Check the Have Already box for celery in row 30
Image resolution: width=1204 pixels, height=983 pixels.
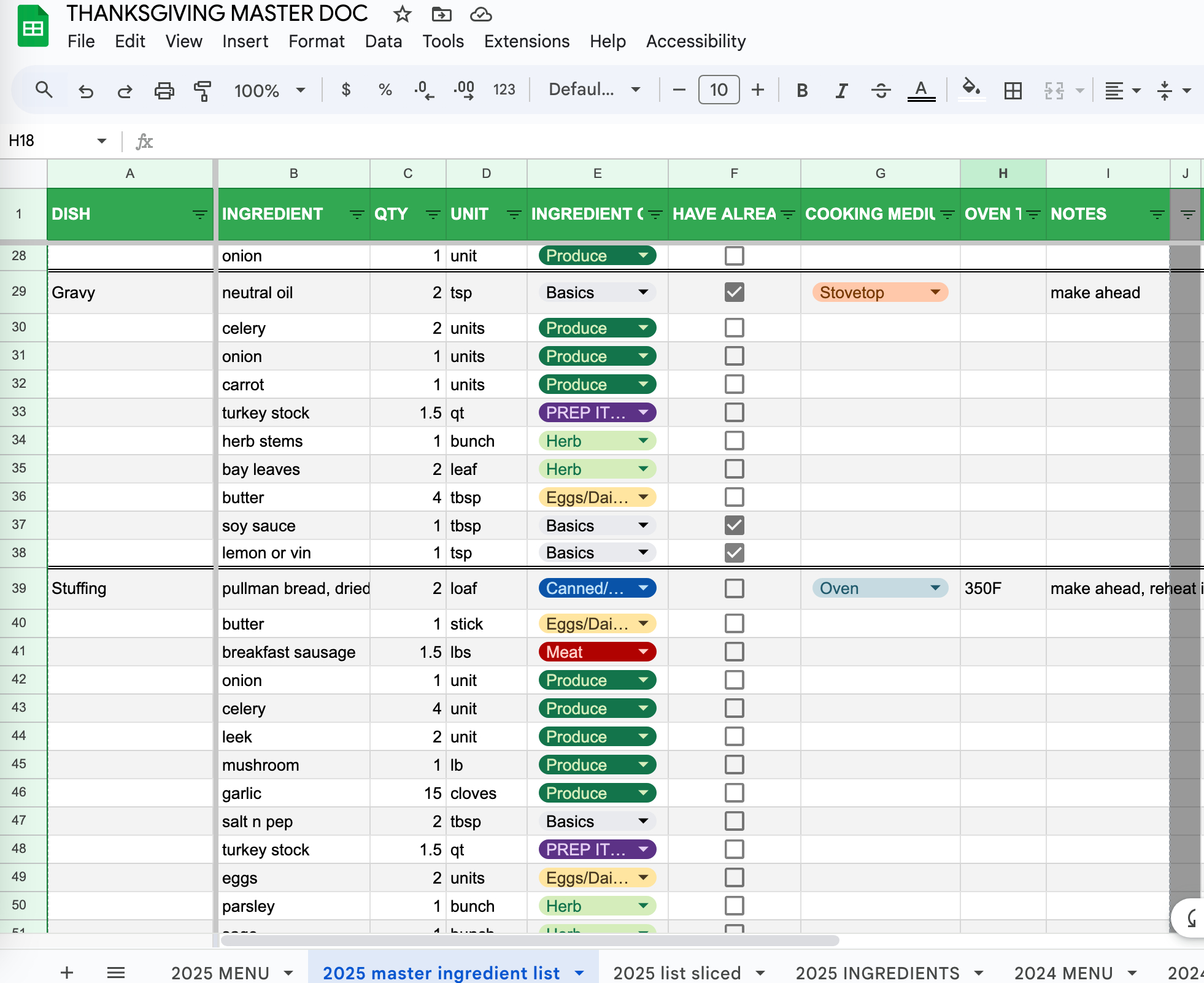(x=734, y=328)
